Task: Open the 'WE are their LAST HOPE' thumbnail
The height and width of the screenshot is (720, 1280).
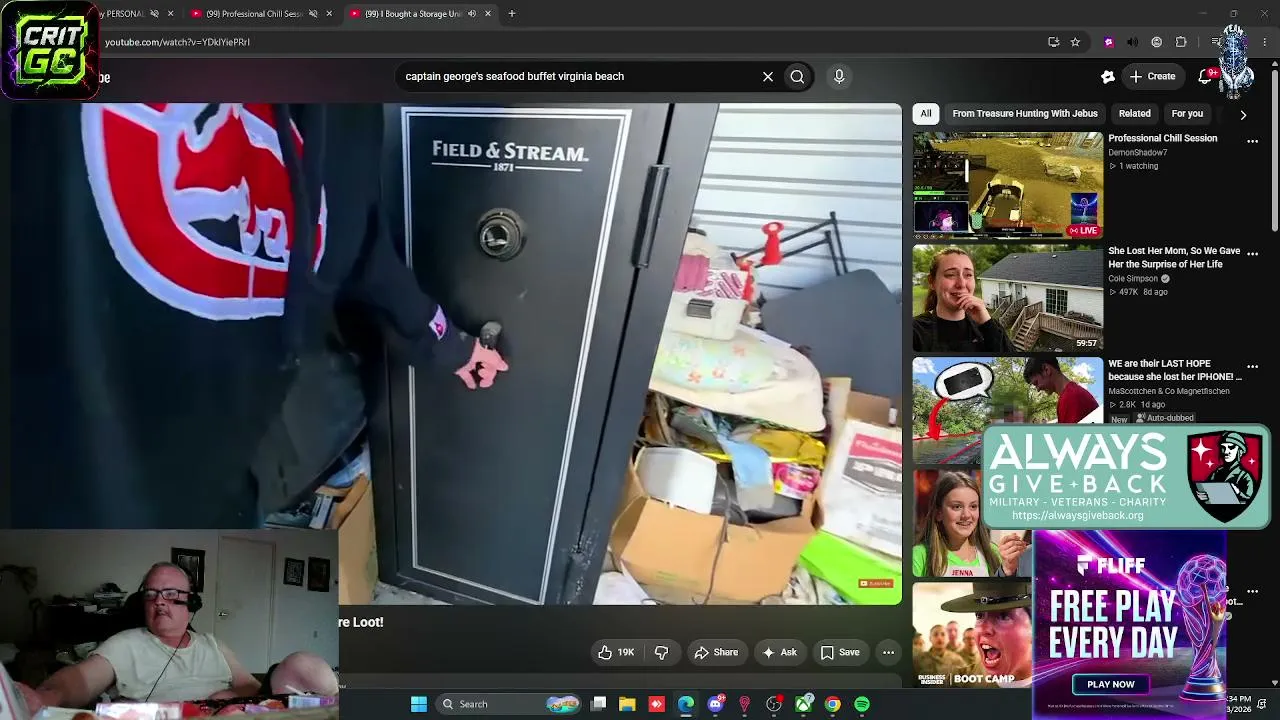Action: [1007, 410]
